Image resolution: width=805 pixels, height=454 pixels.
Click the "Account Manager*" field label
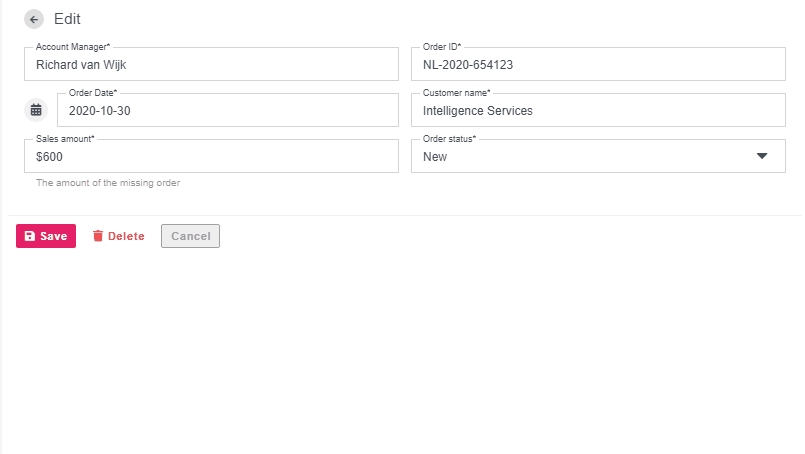tap(73, 47)
